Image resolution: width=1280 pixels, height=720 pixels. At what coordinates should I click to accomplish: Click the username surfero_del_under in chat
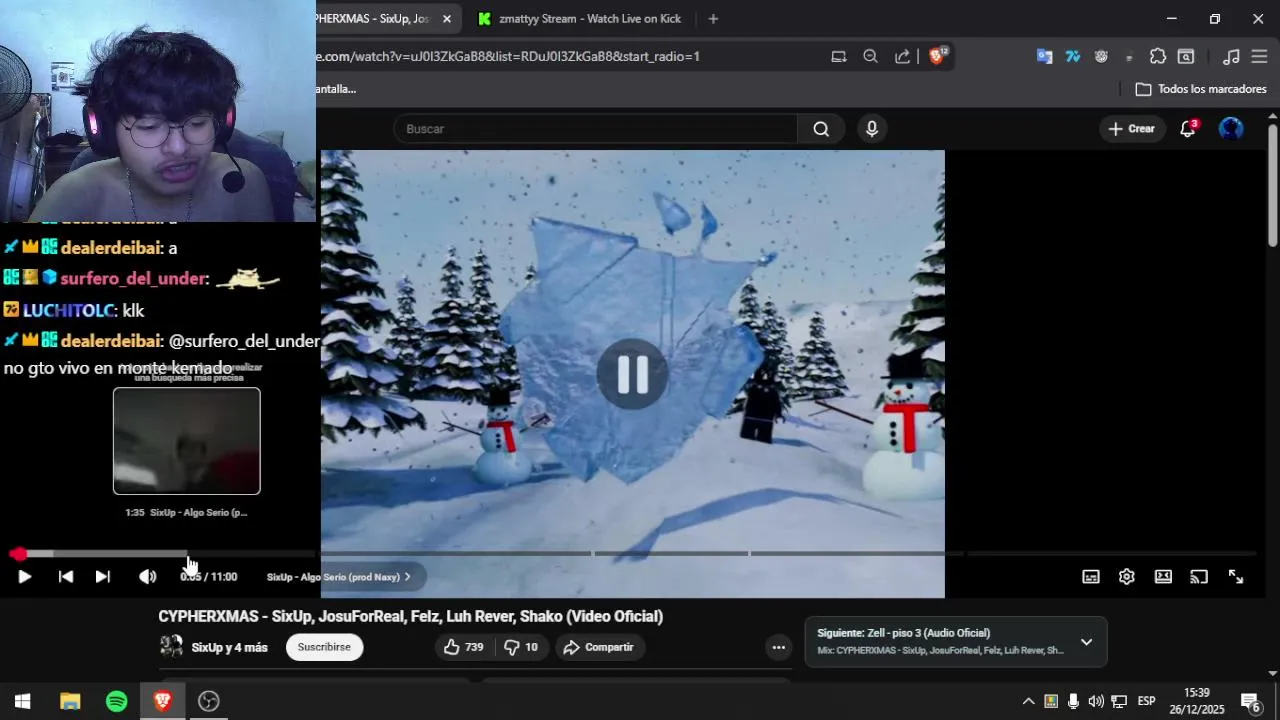point(133,279)
